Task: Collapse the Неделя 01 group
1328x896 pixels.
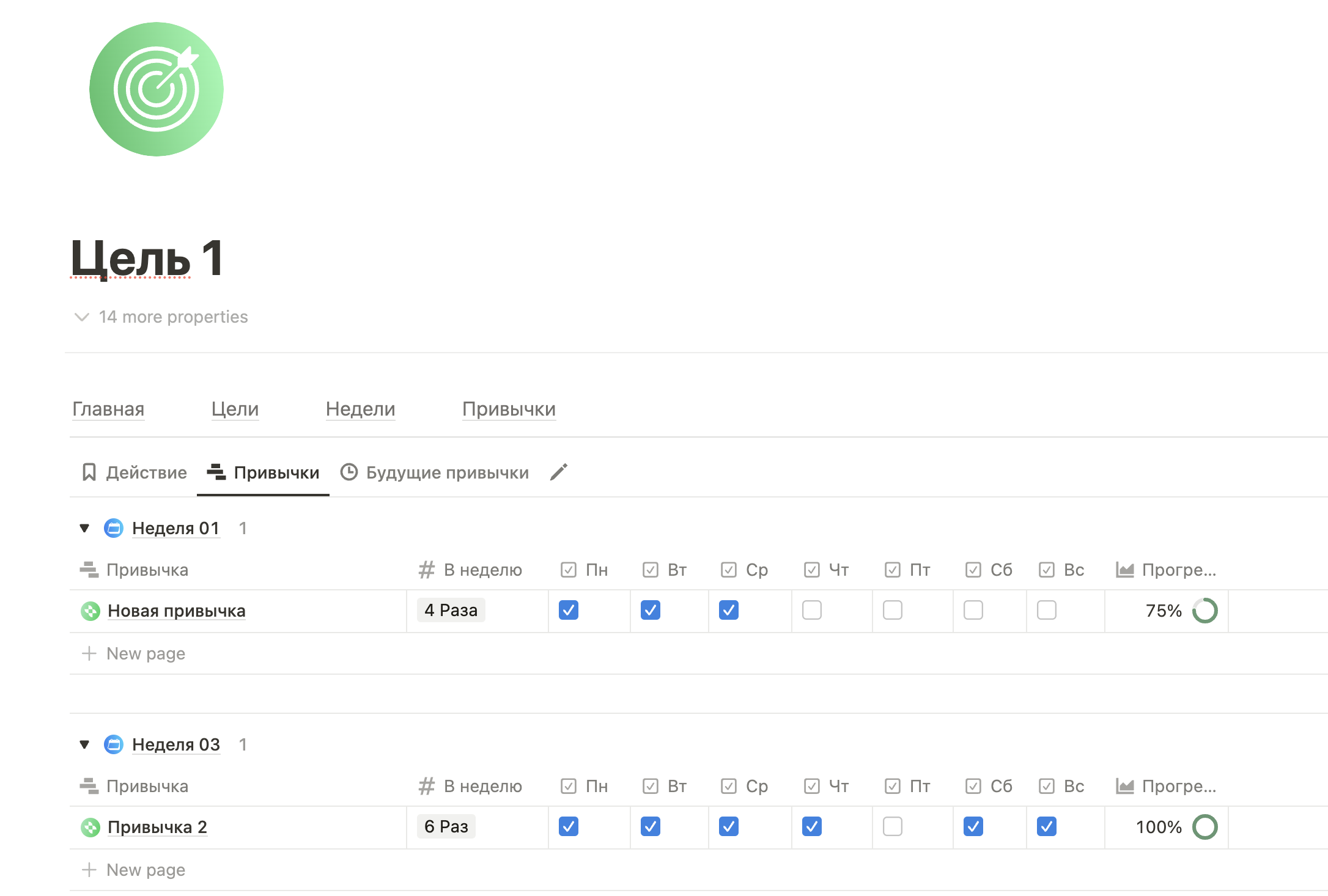Action: tap(84, 528)
